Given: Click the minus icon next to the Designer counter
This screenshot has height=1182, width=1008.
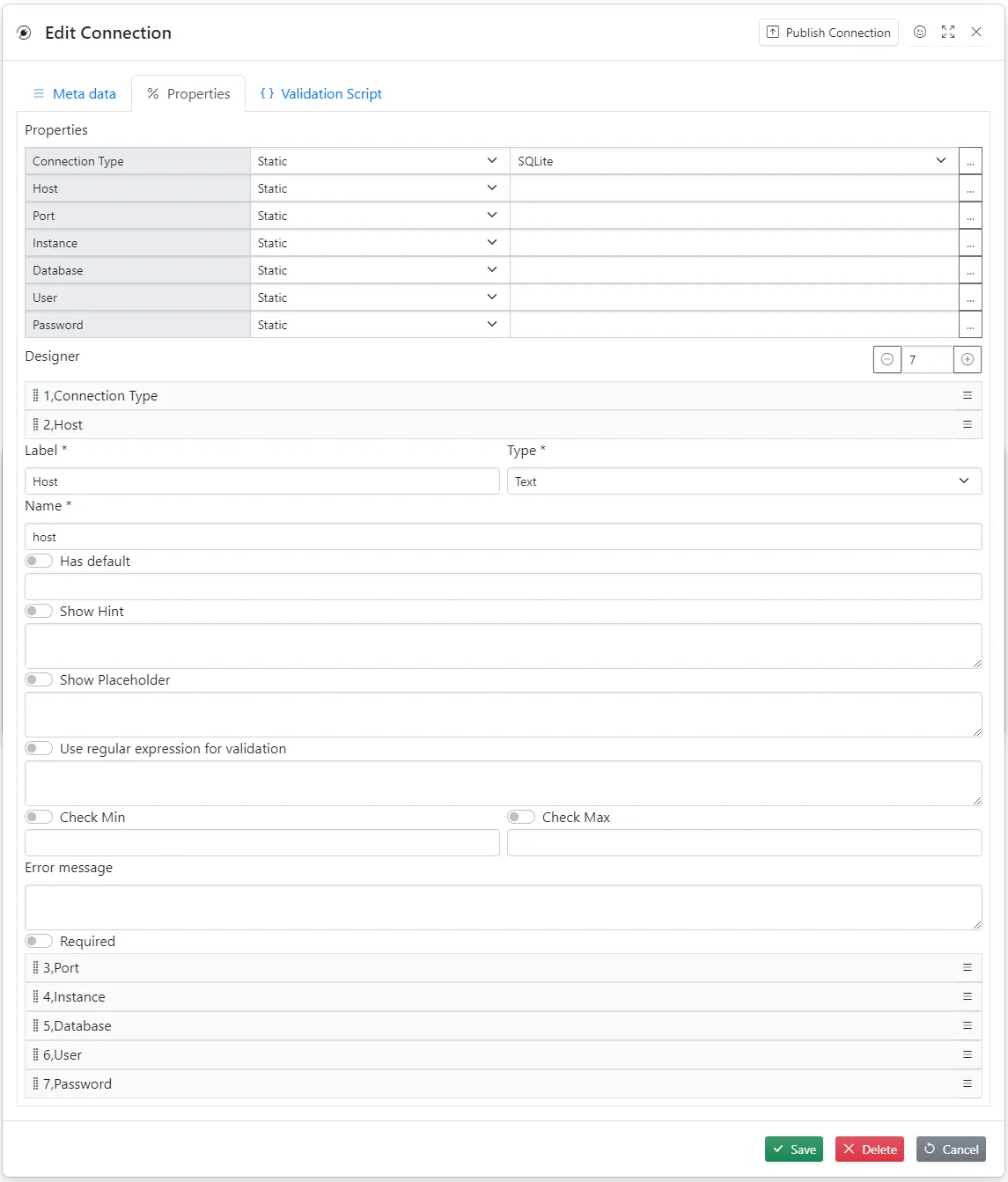Looking at the screenshot, I should (887, 359).
